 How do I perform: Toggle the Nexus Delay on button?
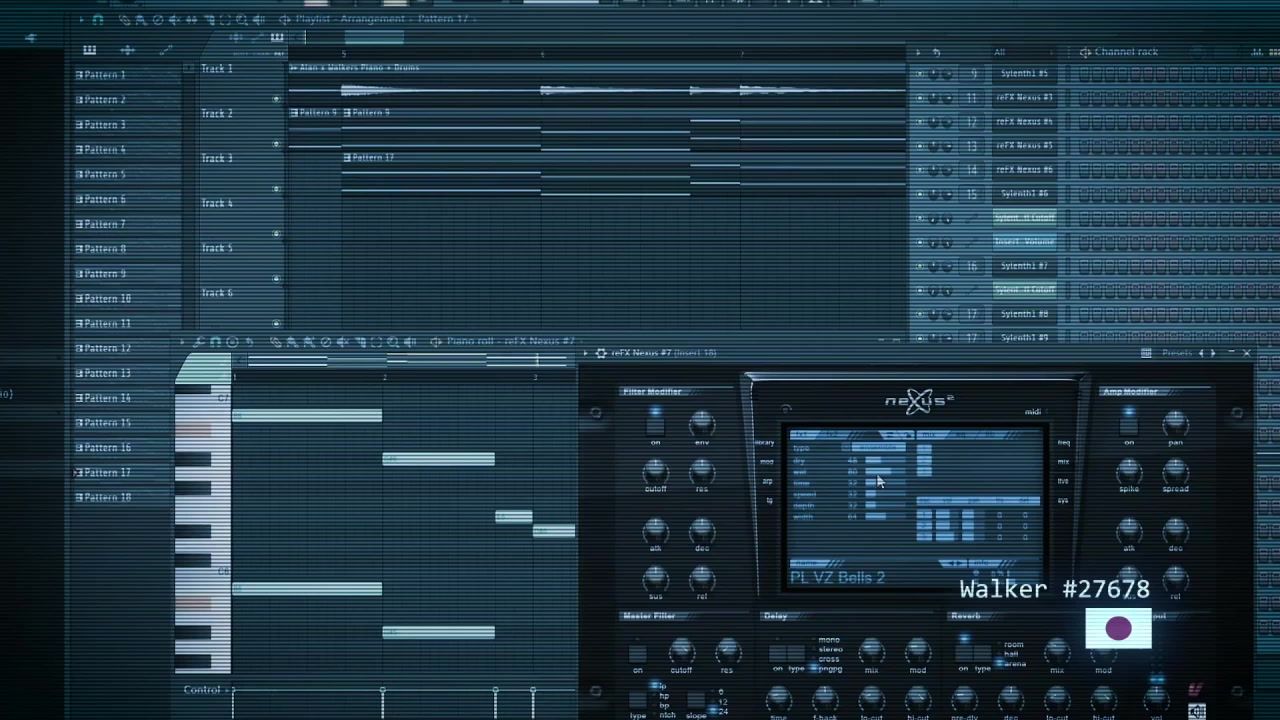tap(777, 653)
